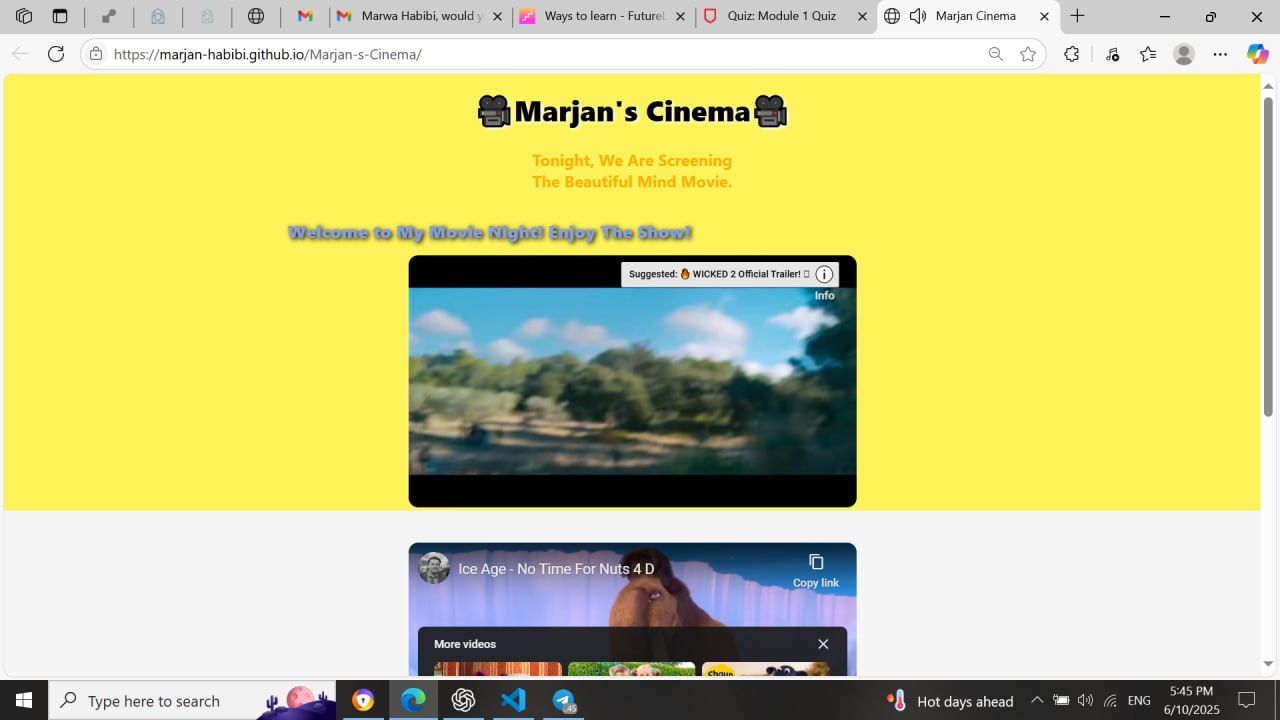Open the Copilot icon in toolbar
Screen dimensions: 1280x720
(x=1257, y=54)
